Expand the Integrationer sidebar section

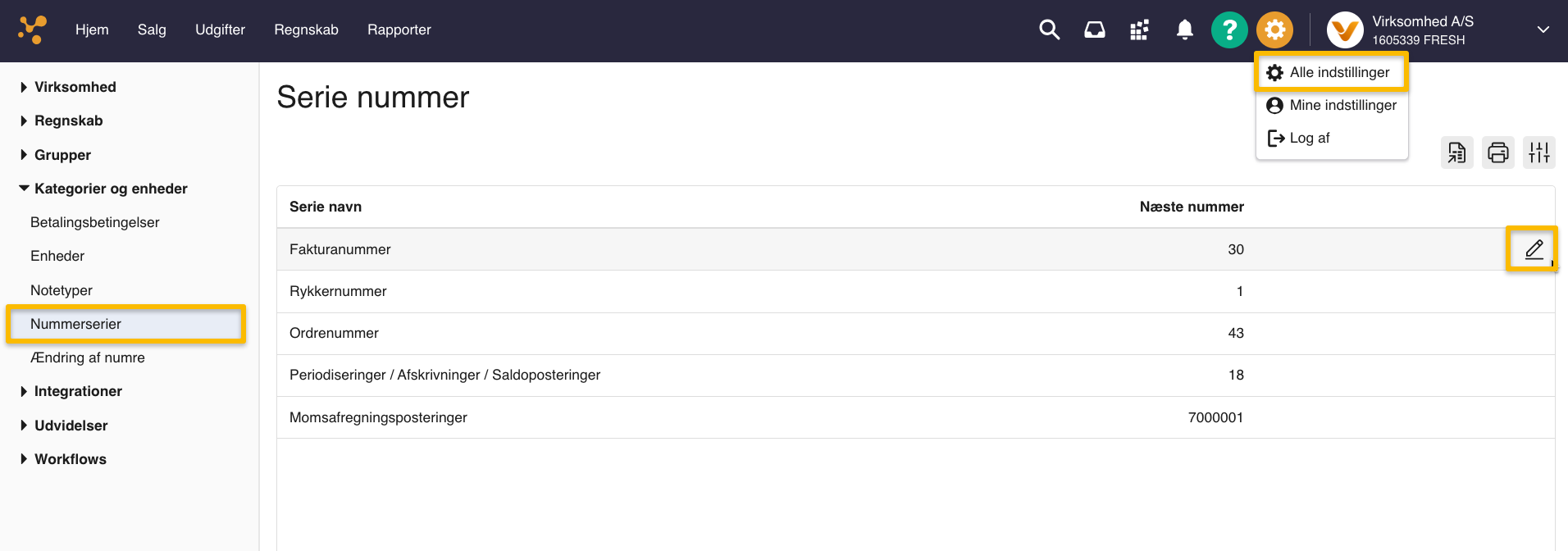pos(78,391)
